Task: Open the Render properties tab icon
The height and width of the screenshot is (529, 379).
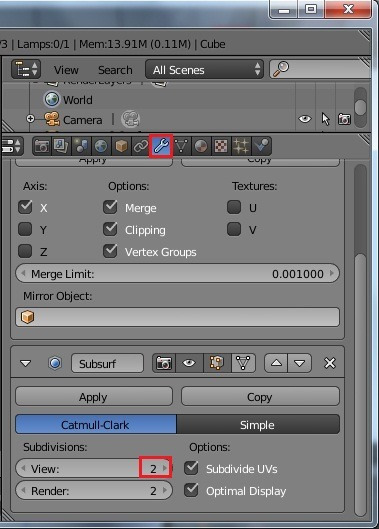Action: pyautogui.click(x=42, y=146)
